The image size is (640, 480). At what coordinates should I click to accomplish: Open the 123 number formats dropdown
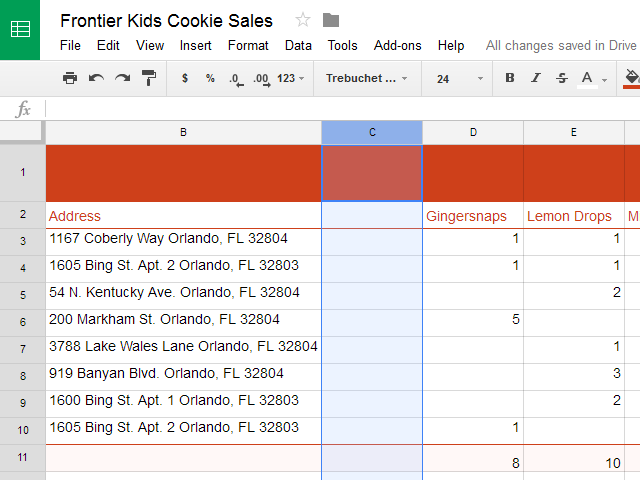(291, 78)
